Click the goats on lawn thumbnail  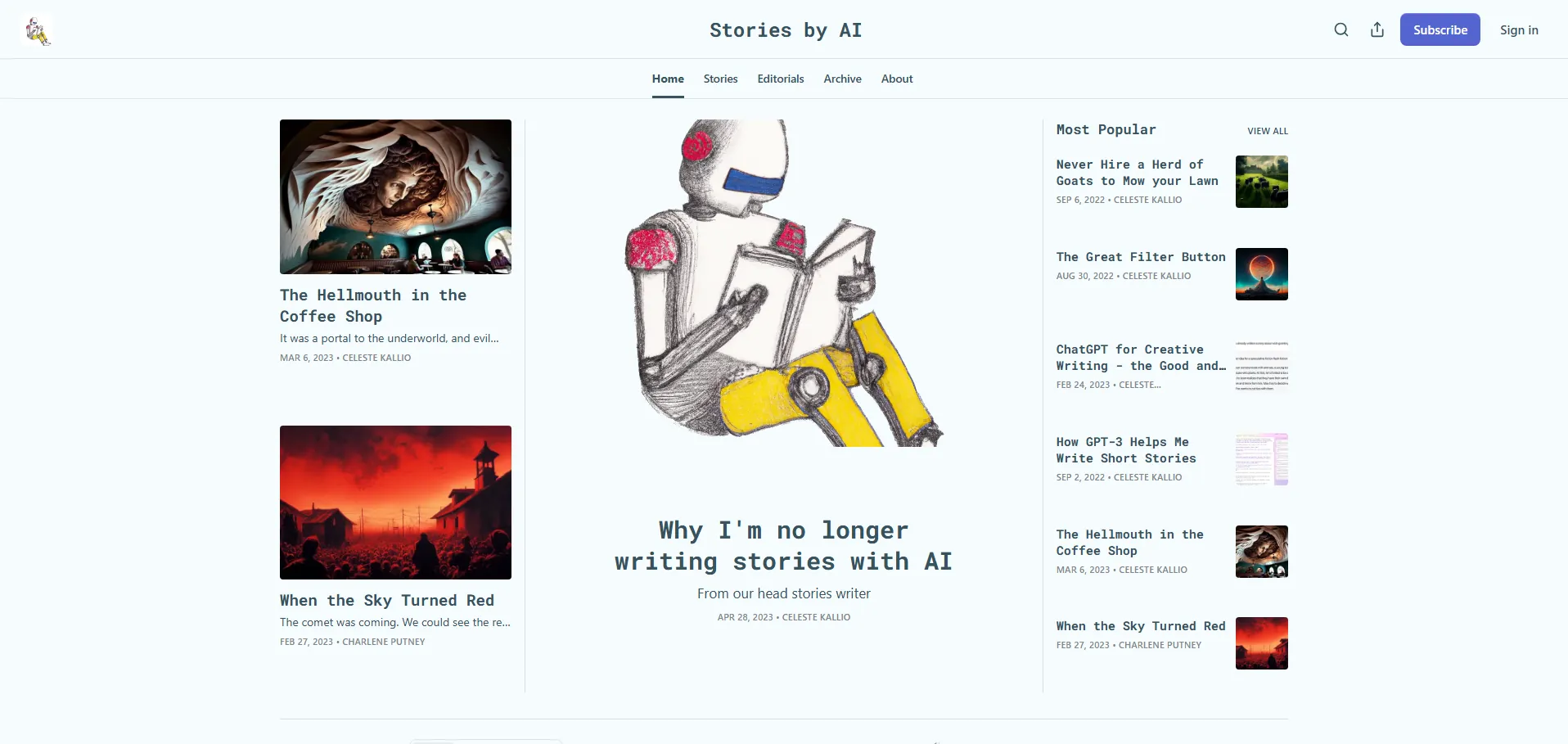pos(1261,182)
